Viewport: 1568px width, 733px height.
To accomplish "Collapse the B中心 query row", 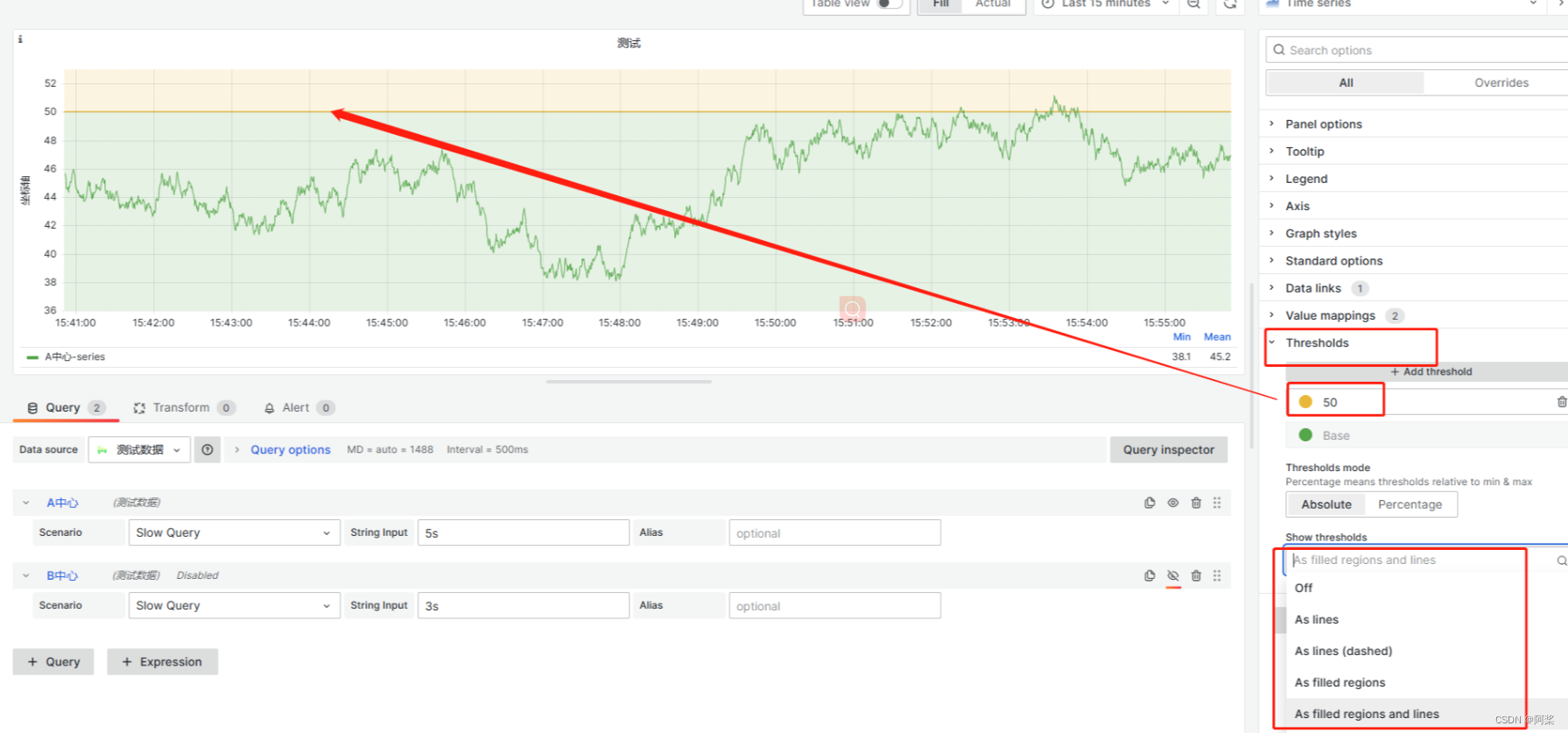I will [26, 575].
